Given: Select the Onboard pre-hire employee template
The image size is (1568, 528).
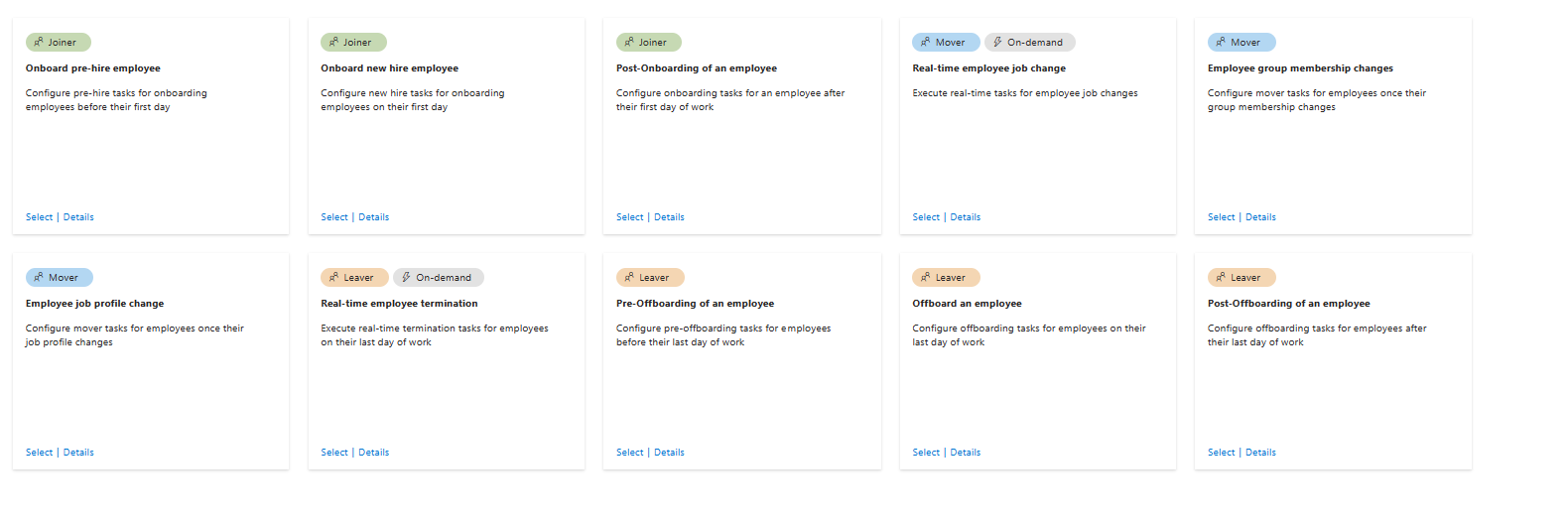Looking at the screenshot, I should pyautogui.click(x=39, y=217).
